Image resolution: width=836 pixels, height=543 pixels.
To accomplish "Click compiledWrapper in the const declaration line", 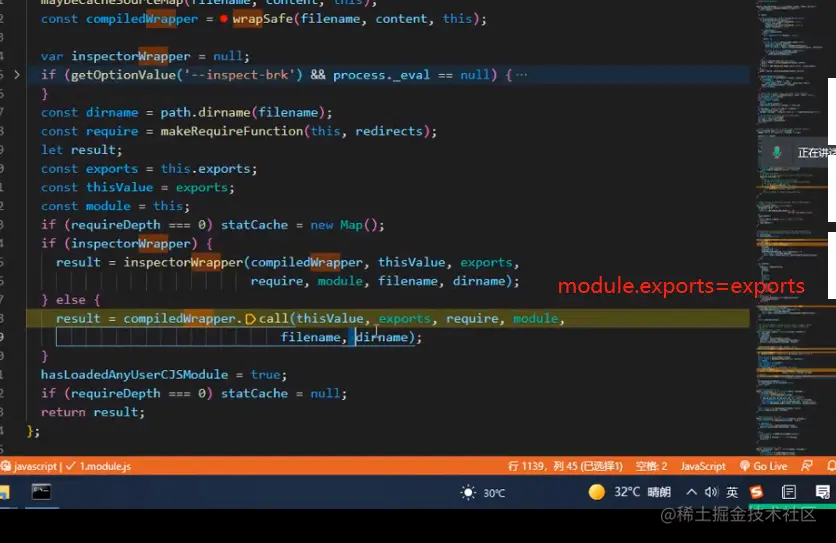I will [x=142, y=19].
